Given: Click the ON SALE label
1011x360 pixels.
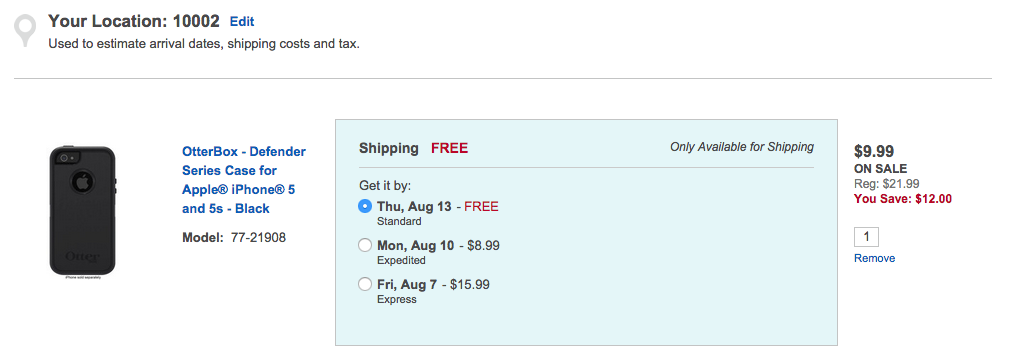Looking at the screenshot, I should [x=880, y=169].
